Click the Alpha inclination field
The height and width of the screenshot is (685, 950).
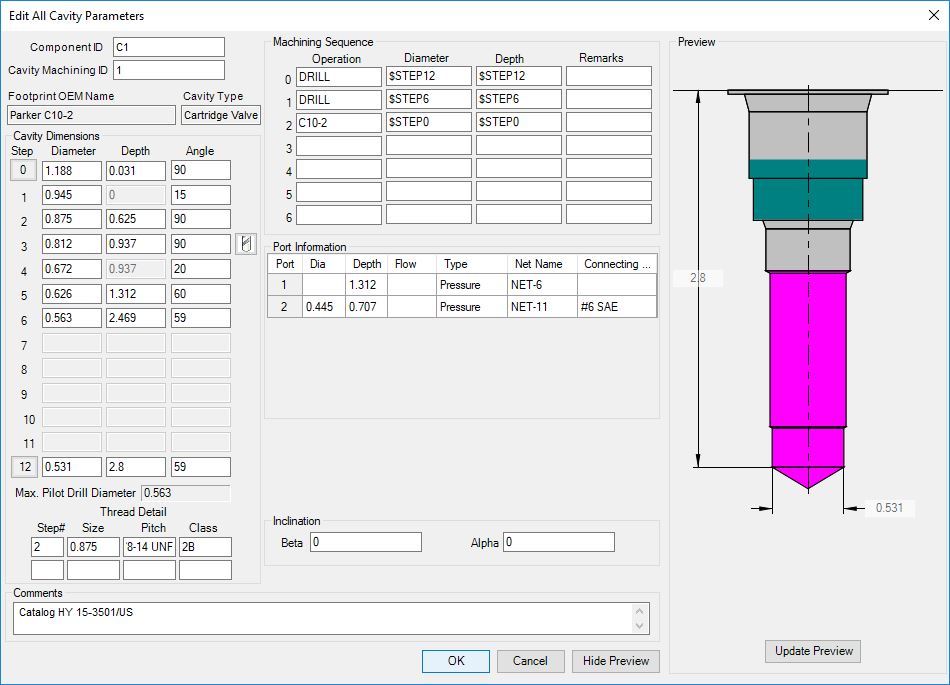558,542
